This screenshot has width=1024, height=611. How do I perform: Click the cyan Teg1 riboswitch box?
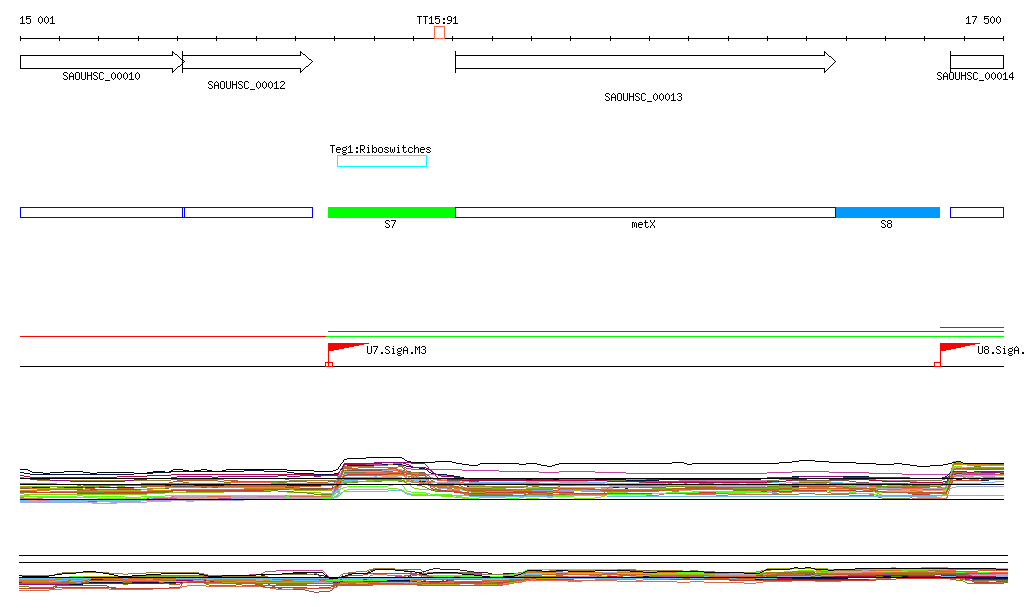pos(382,161)
